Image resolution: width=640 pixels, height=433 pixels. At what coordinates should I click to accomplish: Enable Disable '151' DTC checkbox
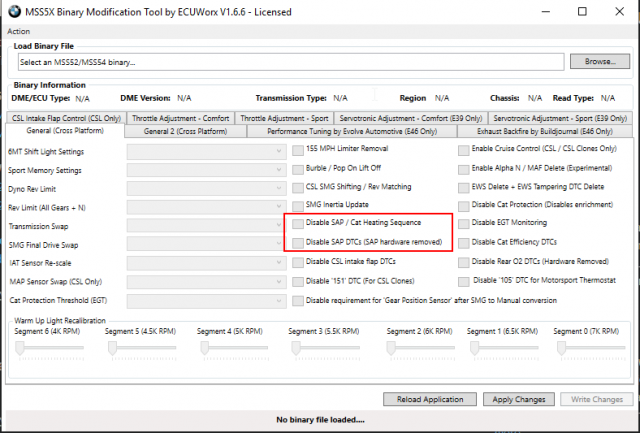tap(298, 282)
